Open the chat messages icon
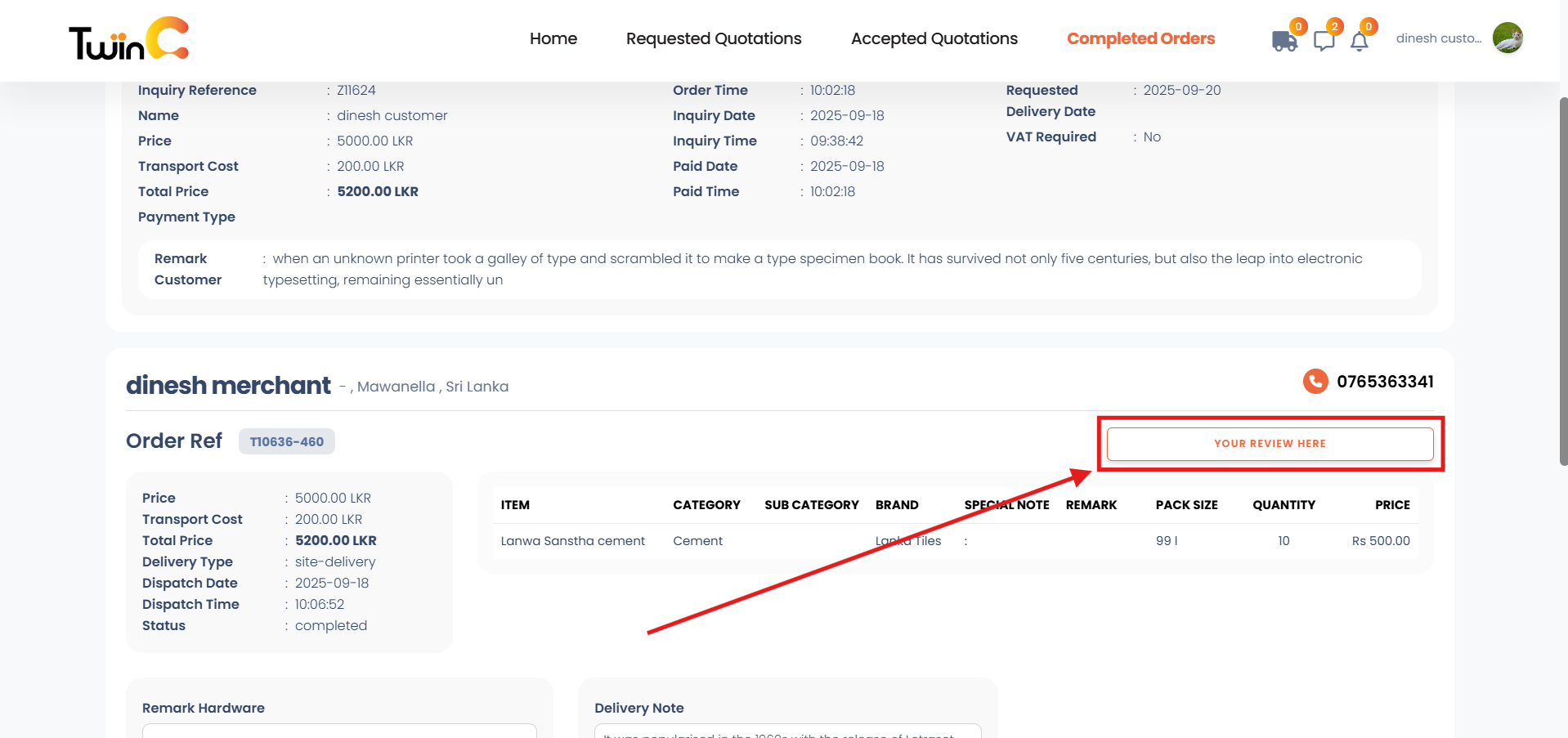The image size is (1568, 738). click(x=1324, y=41)
